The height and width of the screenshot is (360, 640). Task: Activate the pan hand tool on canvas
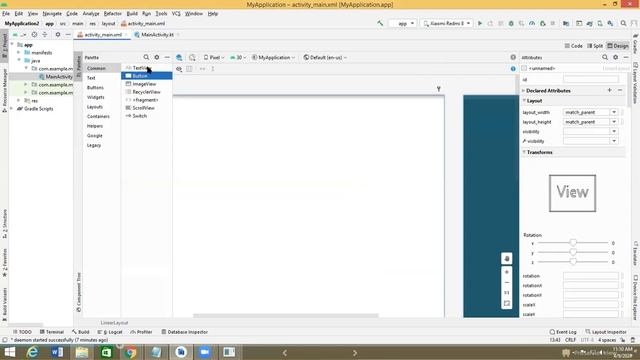click(507, 258)
